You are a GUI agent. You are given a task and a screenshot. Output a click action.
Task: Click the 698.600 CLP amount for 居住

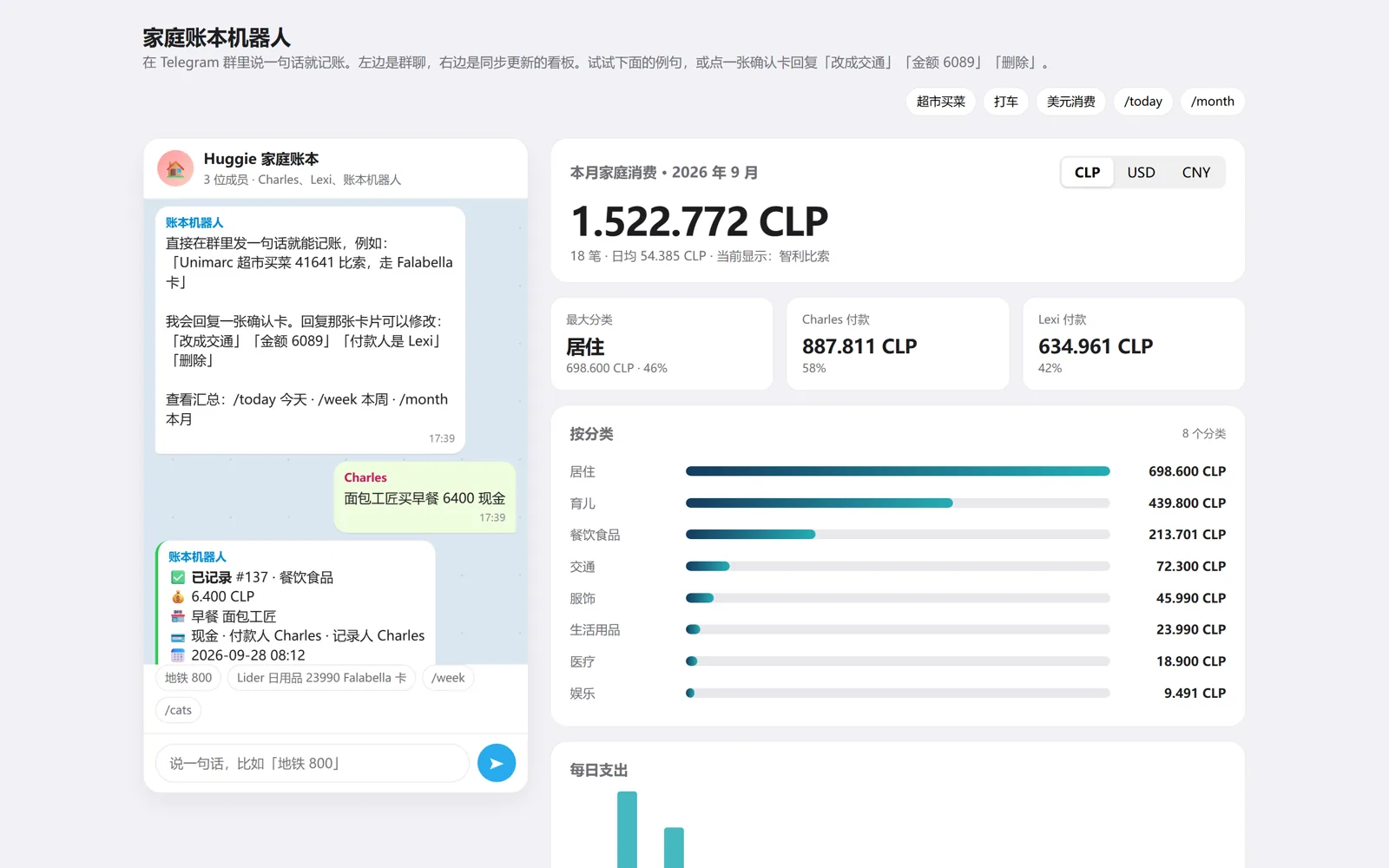click(x=1187, y=471)
